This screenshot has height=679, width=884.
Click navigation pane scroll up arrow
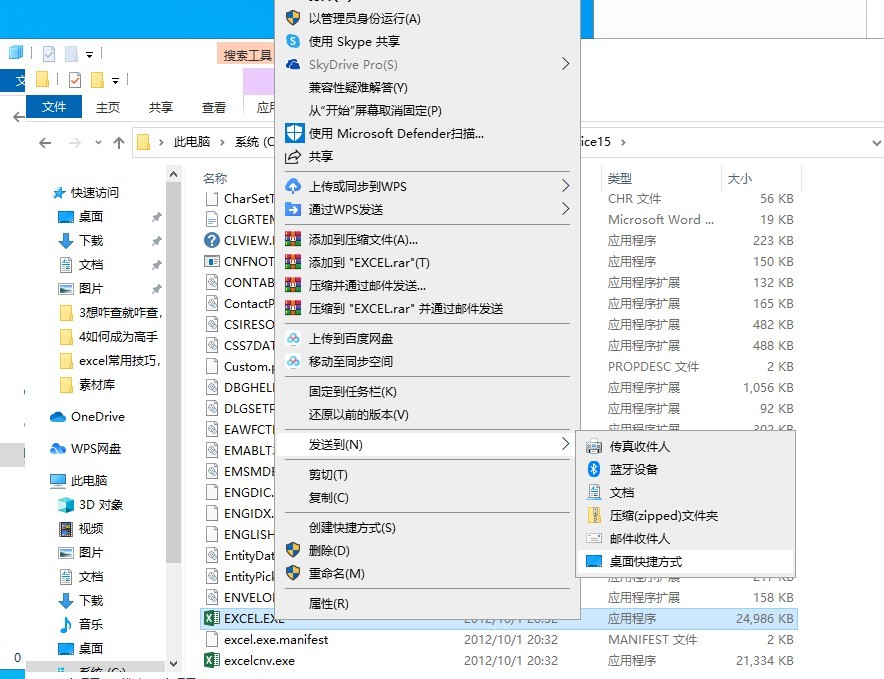coord(174,174)
